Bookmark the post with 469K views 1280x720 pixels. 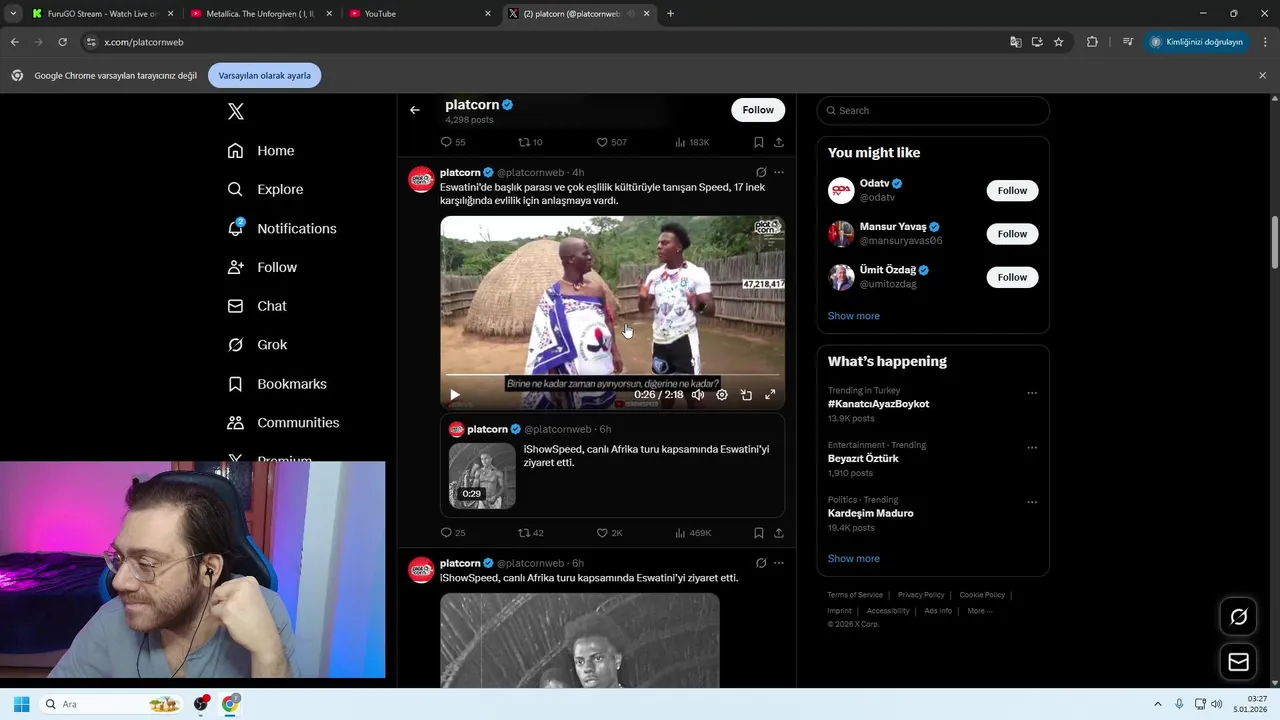[x=759, y=533]
